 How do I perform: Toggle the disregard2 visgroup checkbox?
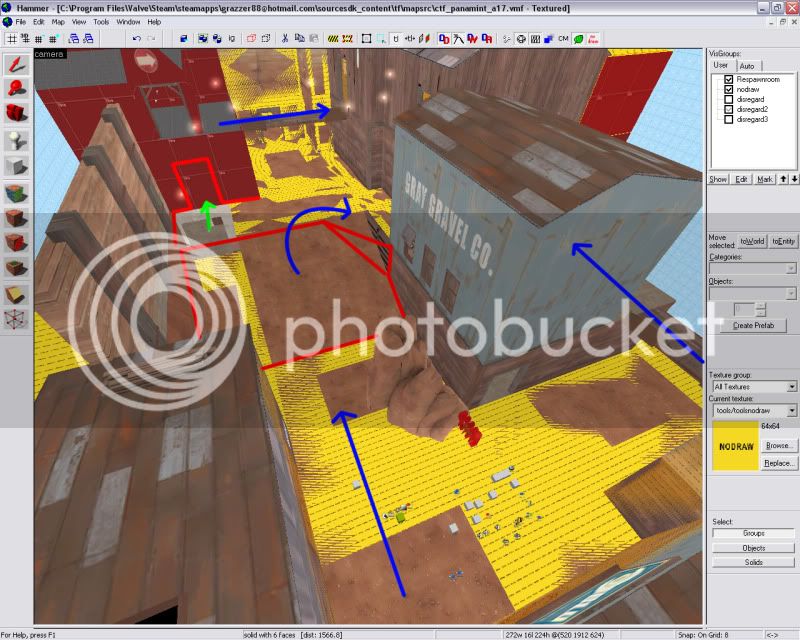pos(729,109)
